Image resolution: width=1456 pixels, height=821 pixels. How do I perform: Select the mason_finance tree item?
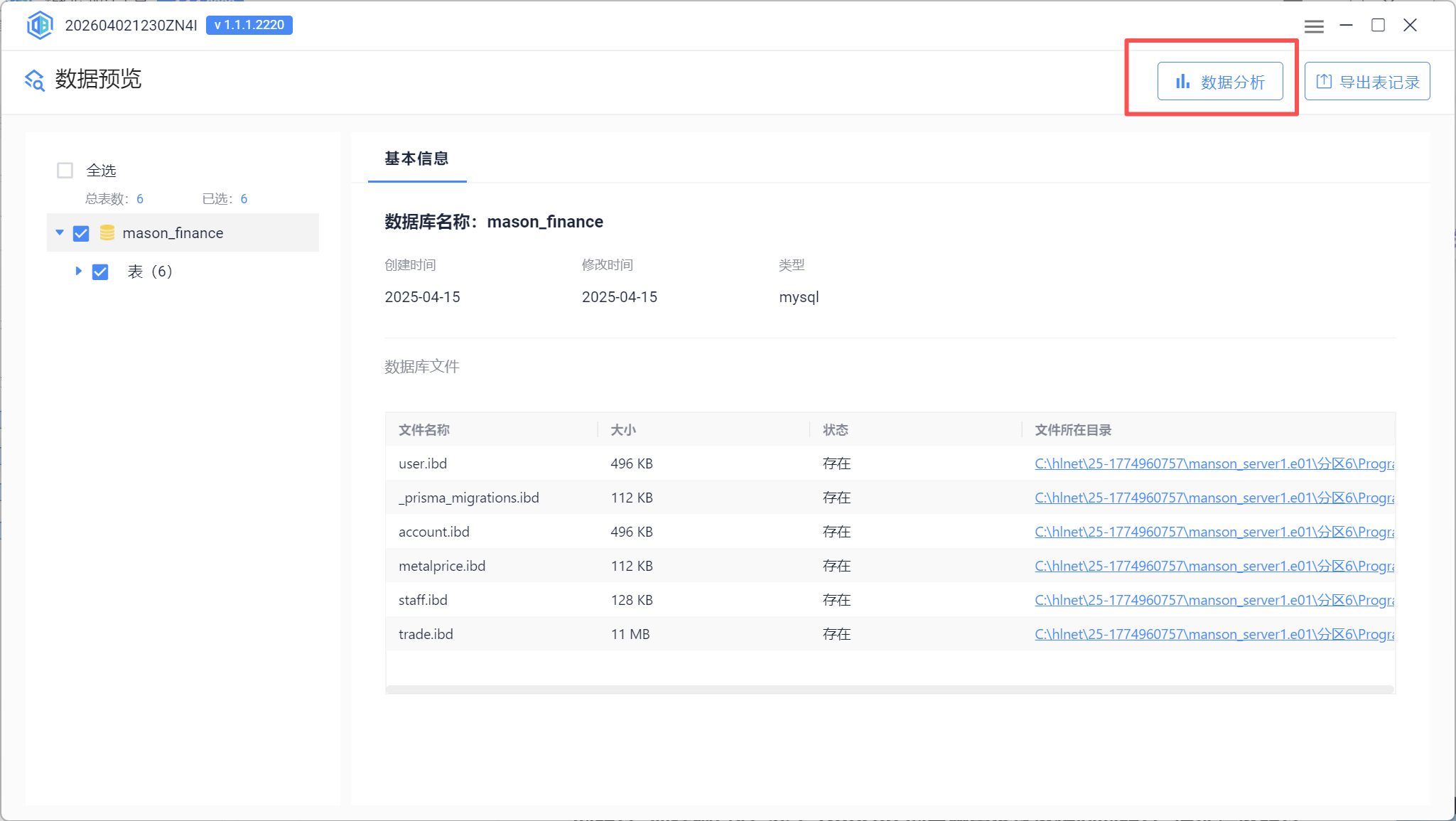click(x=173, y=233)
